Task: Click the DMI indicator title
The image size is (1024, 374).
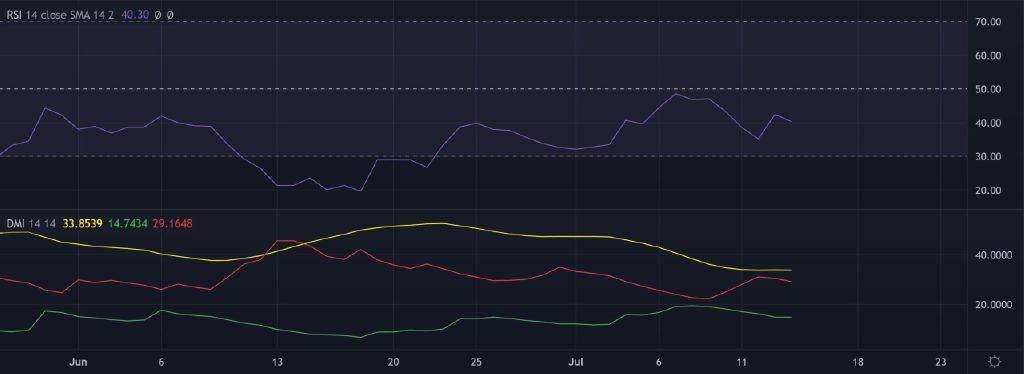Action: pyautogui.click(x=31, y=223)
